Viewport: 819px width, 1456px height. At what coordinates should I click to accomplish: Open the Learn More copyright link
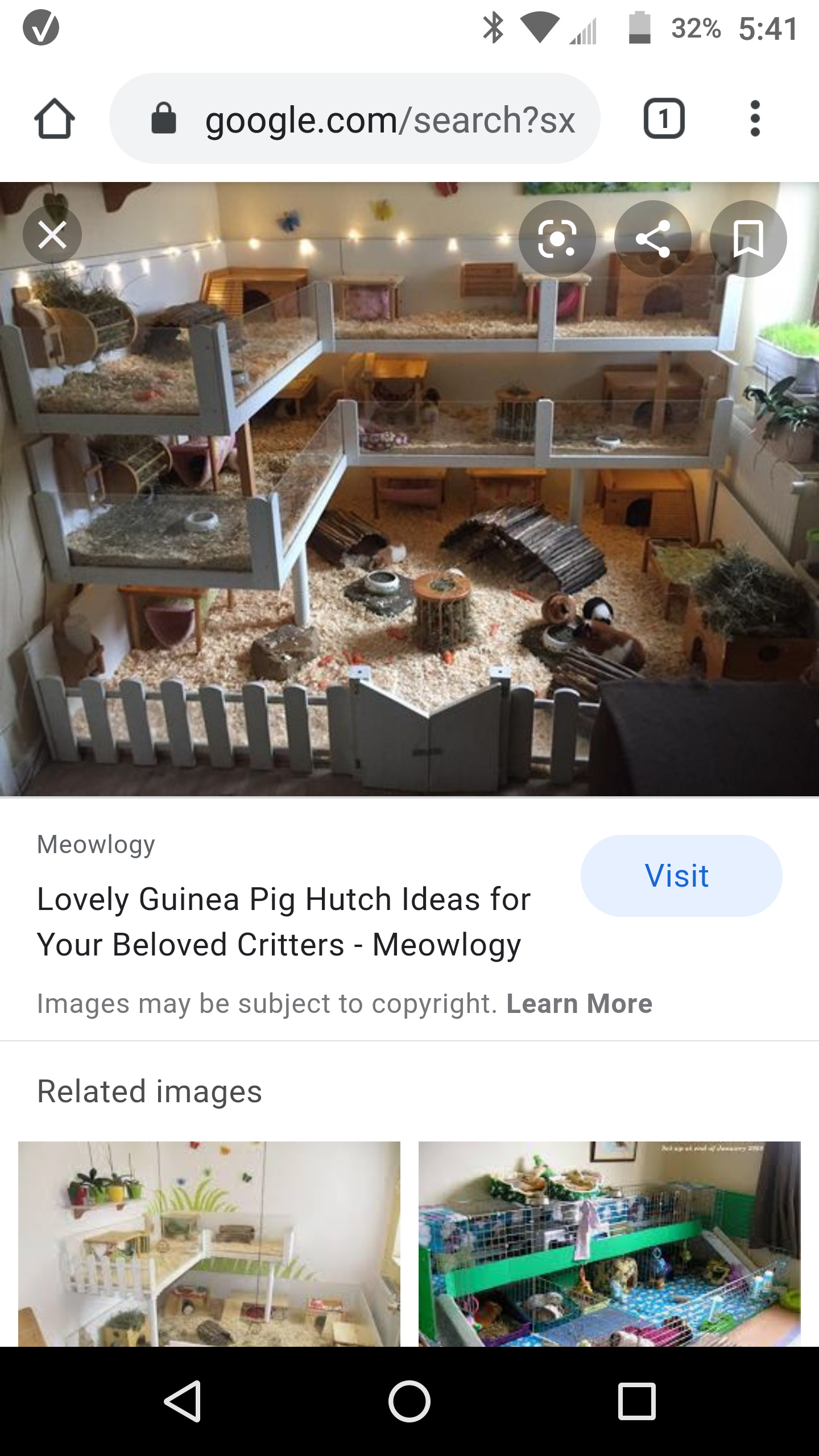[x=579, y=1003]
